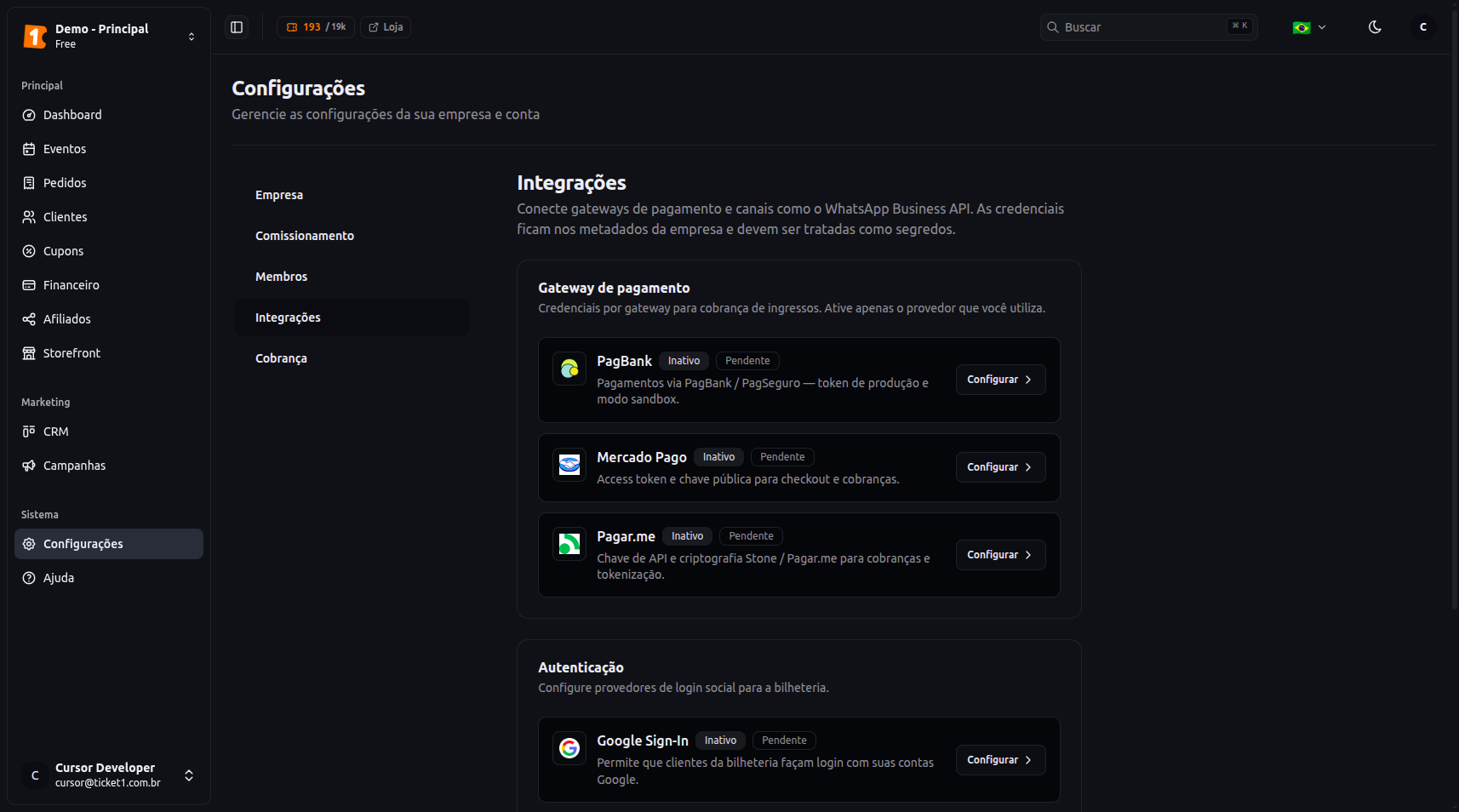Open Ajuda help item
Image resolution: width=1459 pixels, height=812 pixels.
point(109,578)
